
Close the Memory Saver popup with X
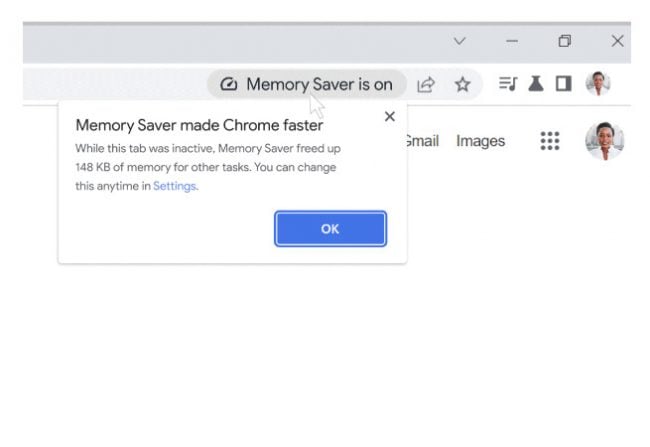coord(390,117)
